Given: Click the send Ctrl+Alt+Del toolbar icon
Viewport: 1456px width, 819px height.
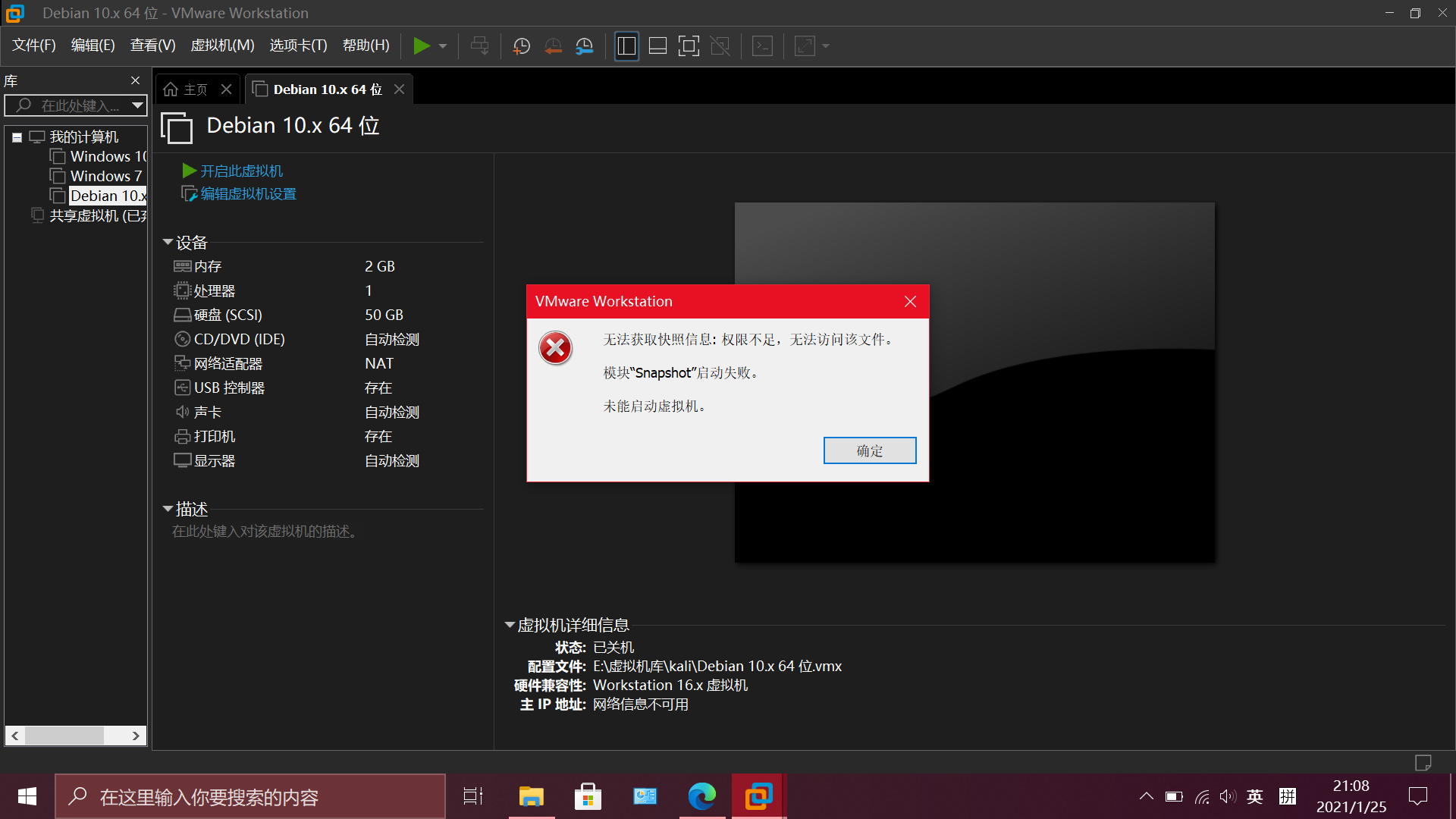Looking at the screenshot, I should coord(479,46).
